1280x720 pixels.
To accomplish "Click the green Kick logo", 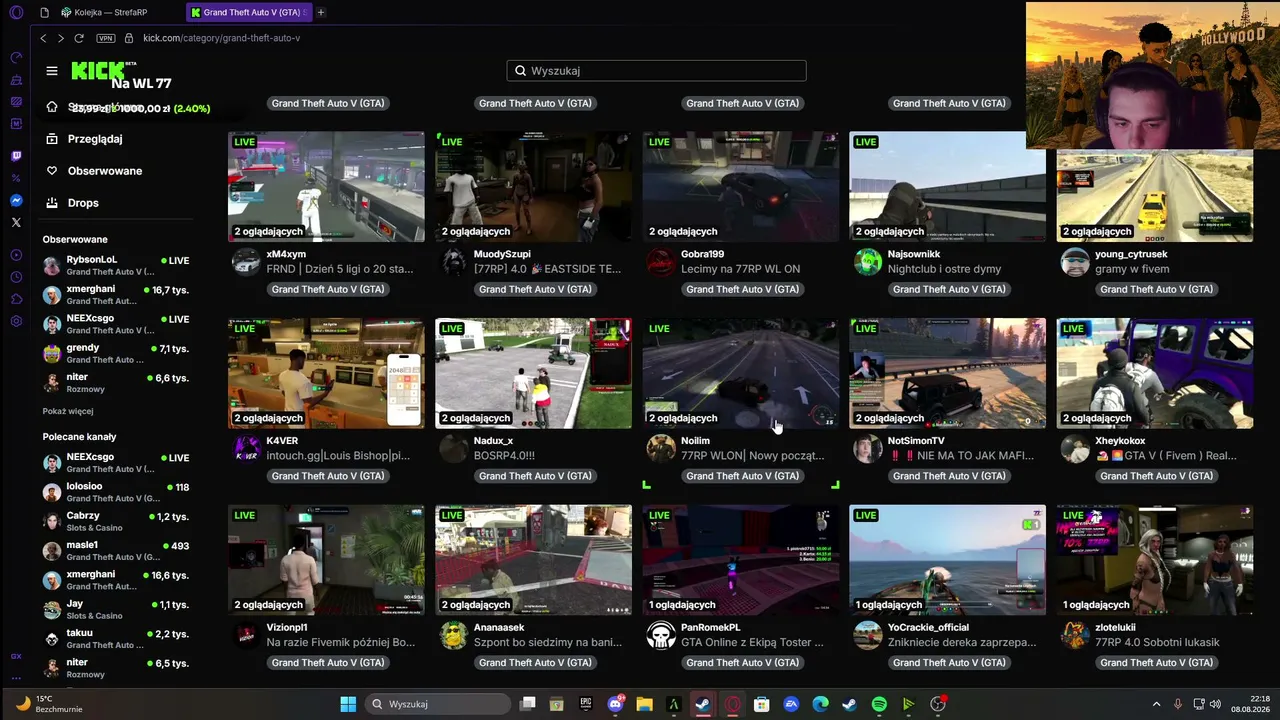I will [97, 70].
